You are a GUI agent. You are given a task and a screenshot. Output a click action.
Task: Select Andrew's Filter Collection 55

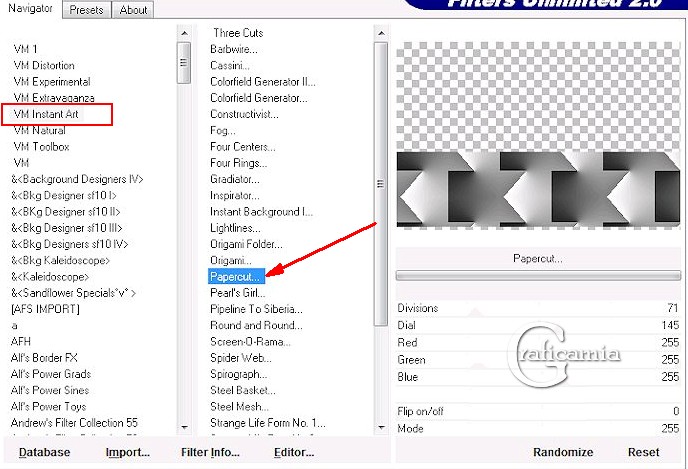tap(74, 422)
